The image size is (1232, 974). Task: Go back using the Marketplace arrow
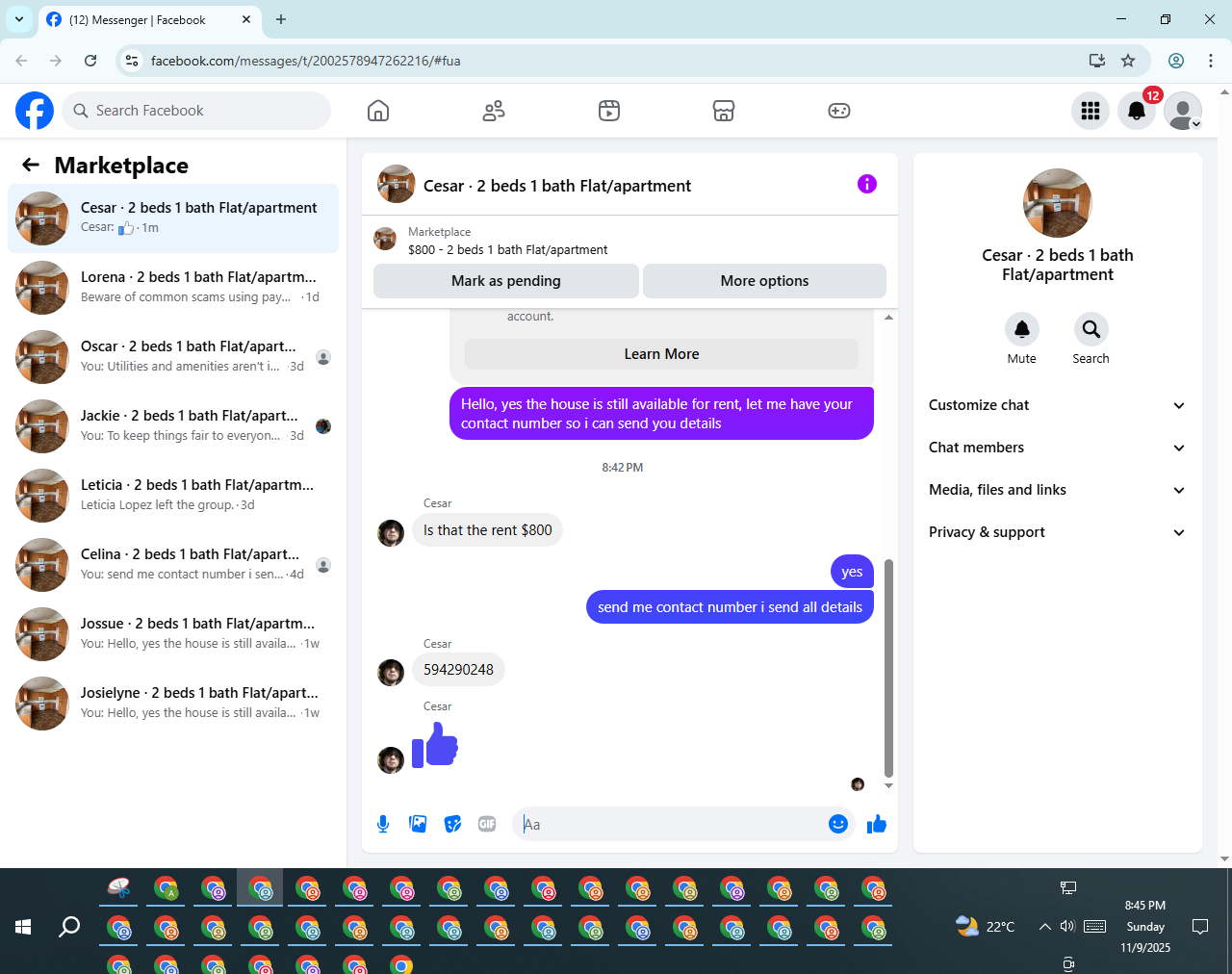click(x=31, y=165)
